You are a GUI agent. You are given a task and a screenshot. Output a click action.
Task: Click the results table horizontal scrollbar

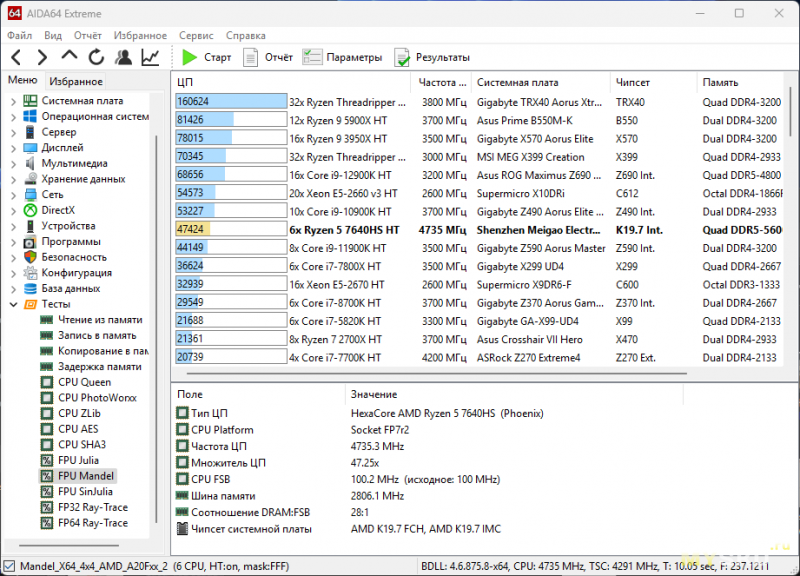point(436,373)
